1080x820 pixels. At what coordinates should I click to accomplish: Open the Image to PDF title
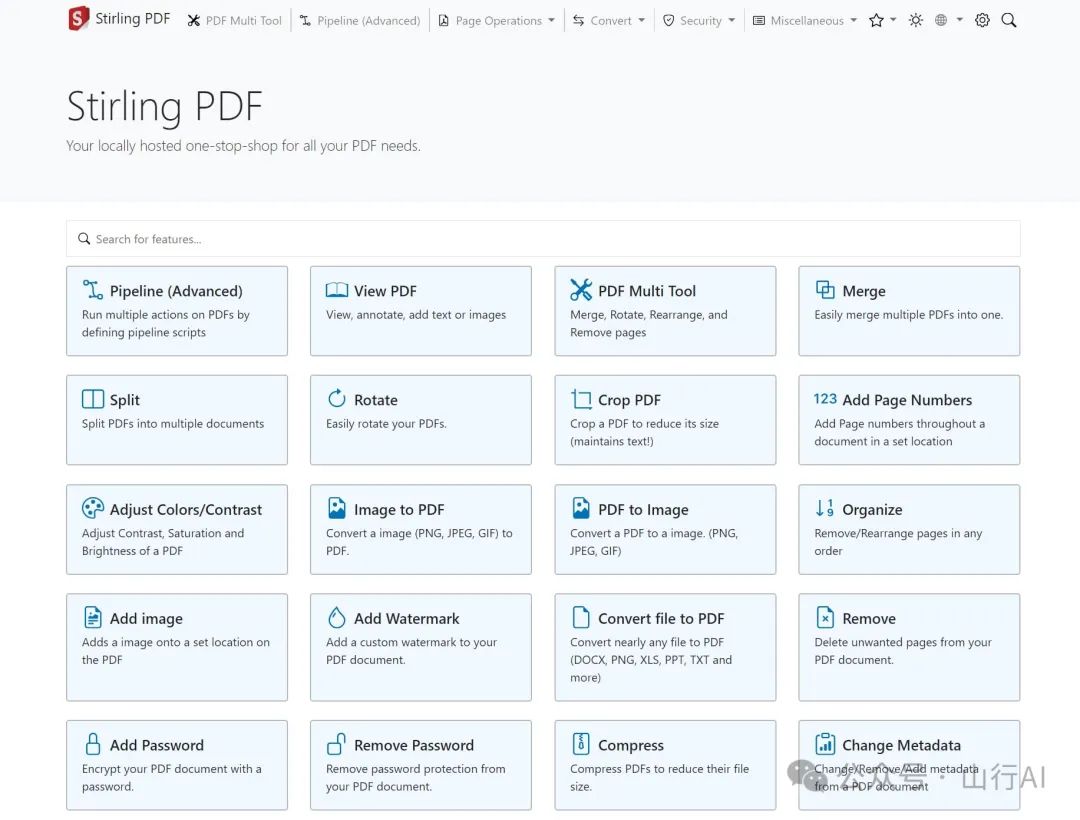pos(399,509)
